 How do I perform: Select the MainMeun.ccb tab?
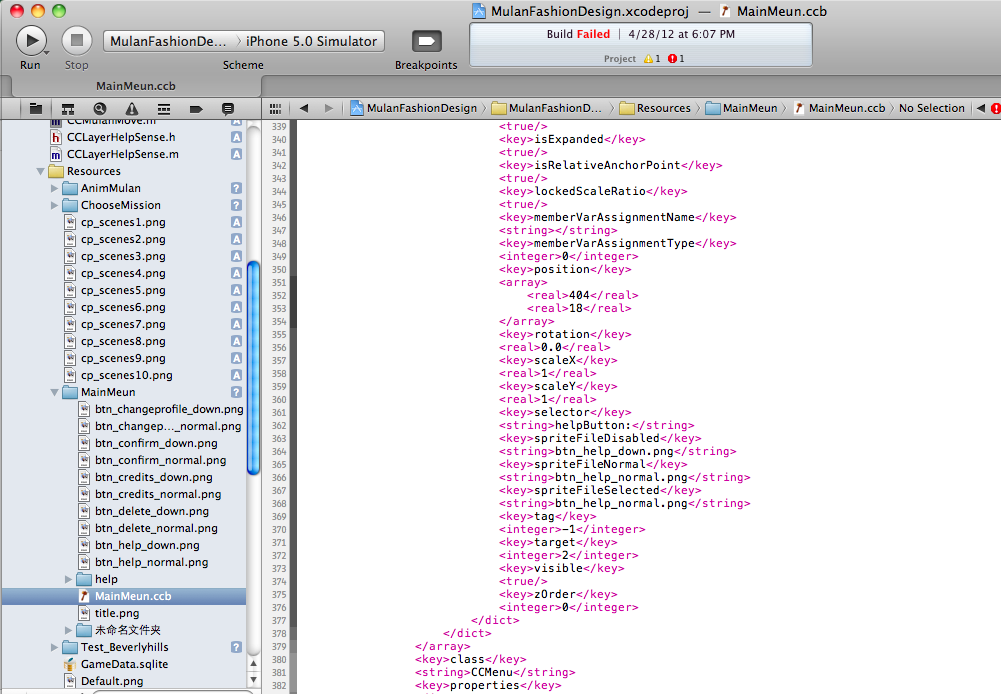click(x=135, y=86)
